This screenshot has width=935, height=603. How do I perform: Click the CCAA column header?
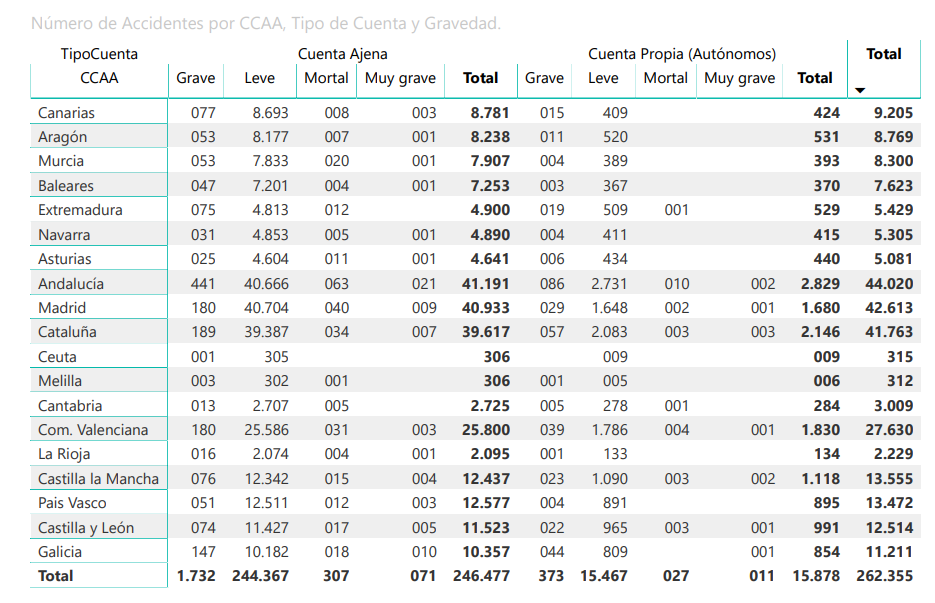coord(99,78)
